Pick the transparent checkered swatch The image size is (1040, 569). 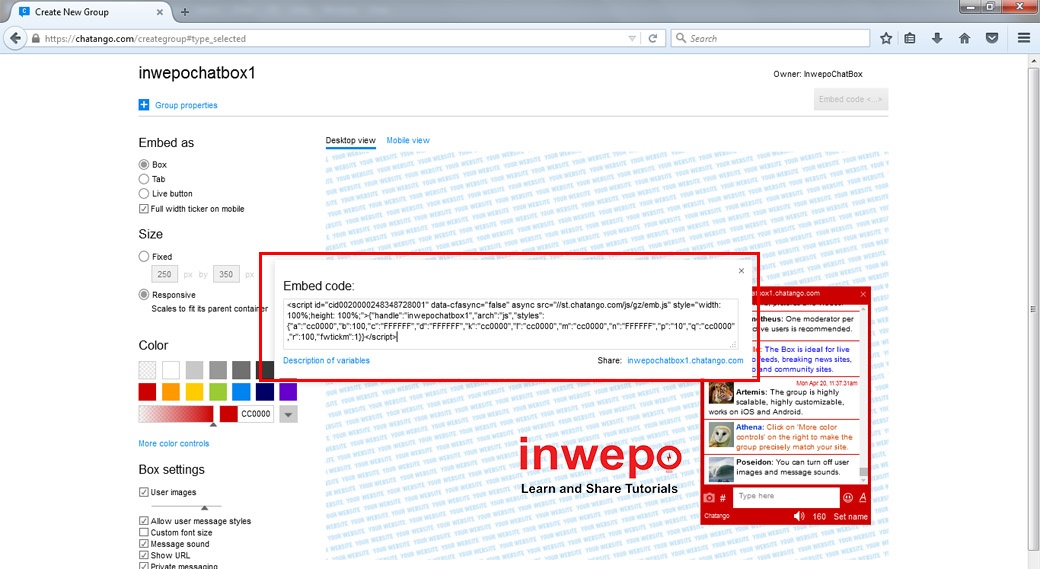147,369
